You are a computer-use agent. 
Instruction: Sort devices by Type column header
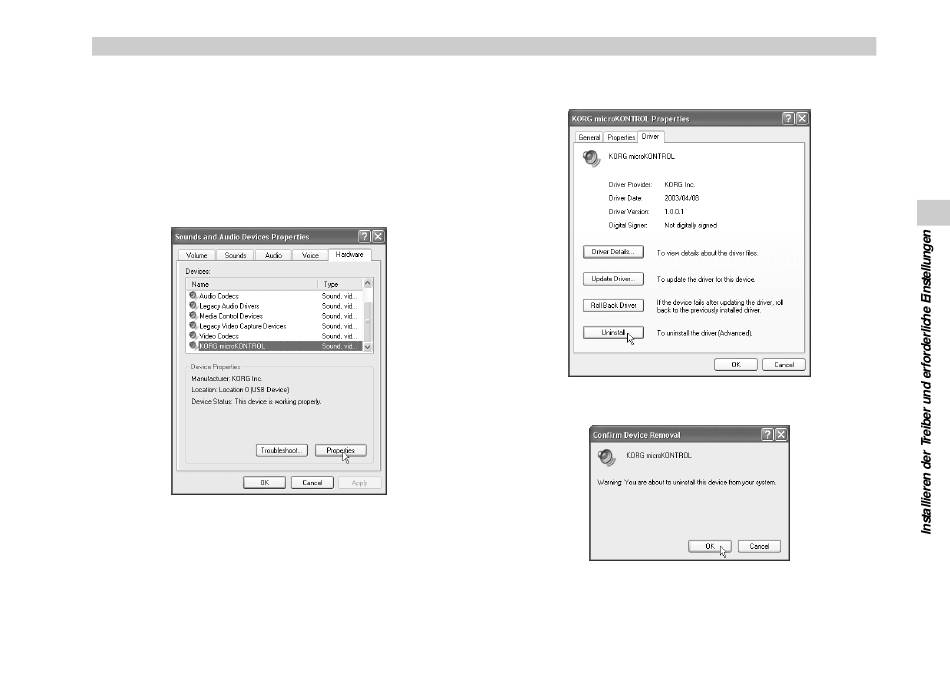click(340, 284)
